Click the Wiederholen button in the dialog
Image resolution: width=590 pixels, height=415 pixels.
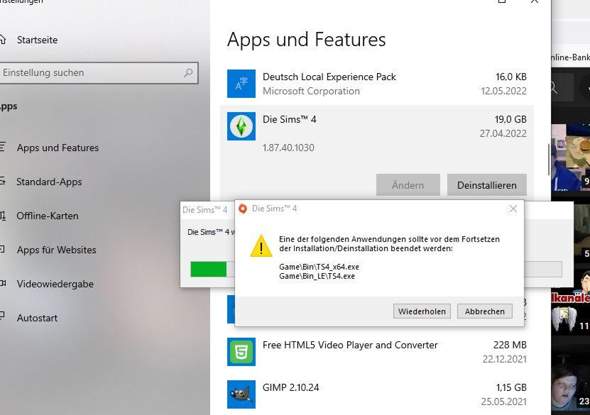[422, 312]
